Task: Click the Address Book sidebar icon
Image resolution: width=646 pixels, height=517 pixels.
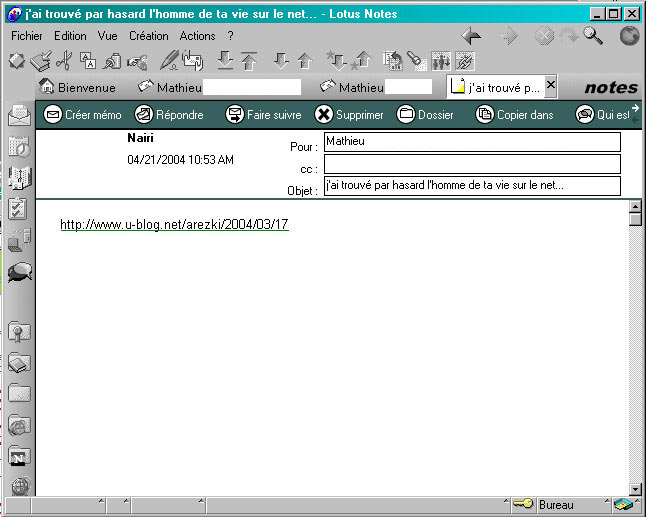Action: coord(18,177)
